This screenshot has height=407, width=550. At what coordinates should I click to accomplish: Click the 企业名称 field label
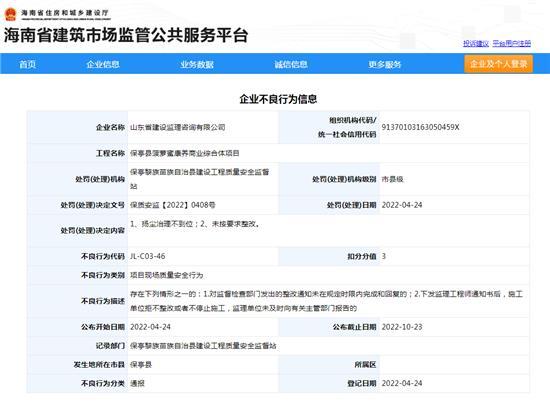pyautogui.click(x=110, y=127)
